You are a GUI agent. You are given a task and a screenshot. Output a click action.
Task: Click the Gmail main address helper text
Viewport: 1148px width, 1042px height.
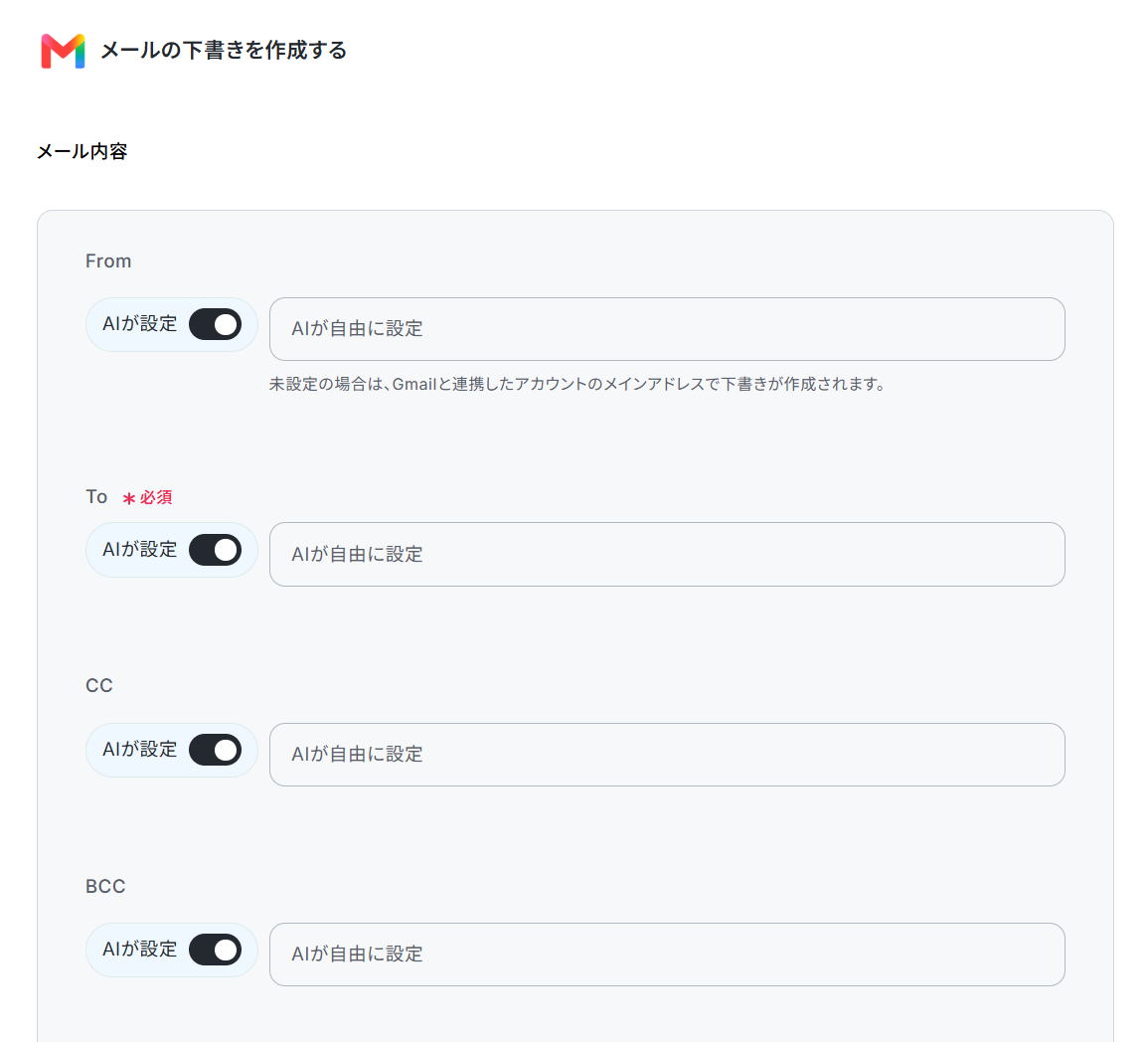tap(577, 385)
